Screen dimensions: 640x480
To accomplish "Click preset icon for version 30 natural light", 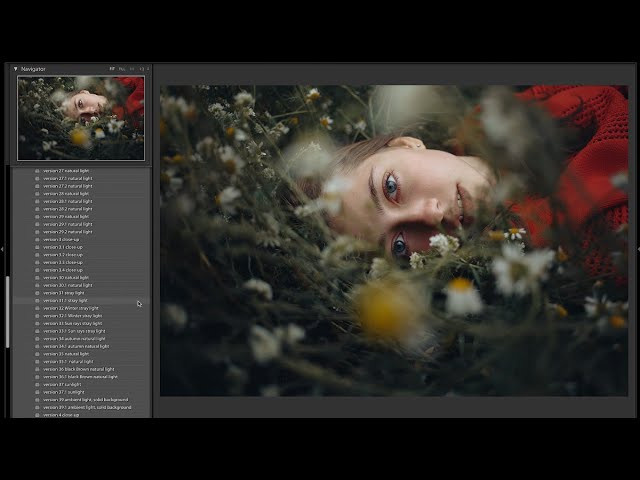I will [37, 278].
